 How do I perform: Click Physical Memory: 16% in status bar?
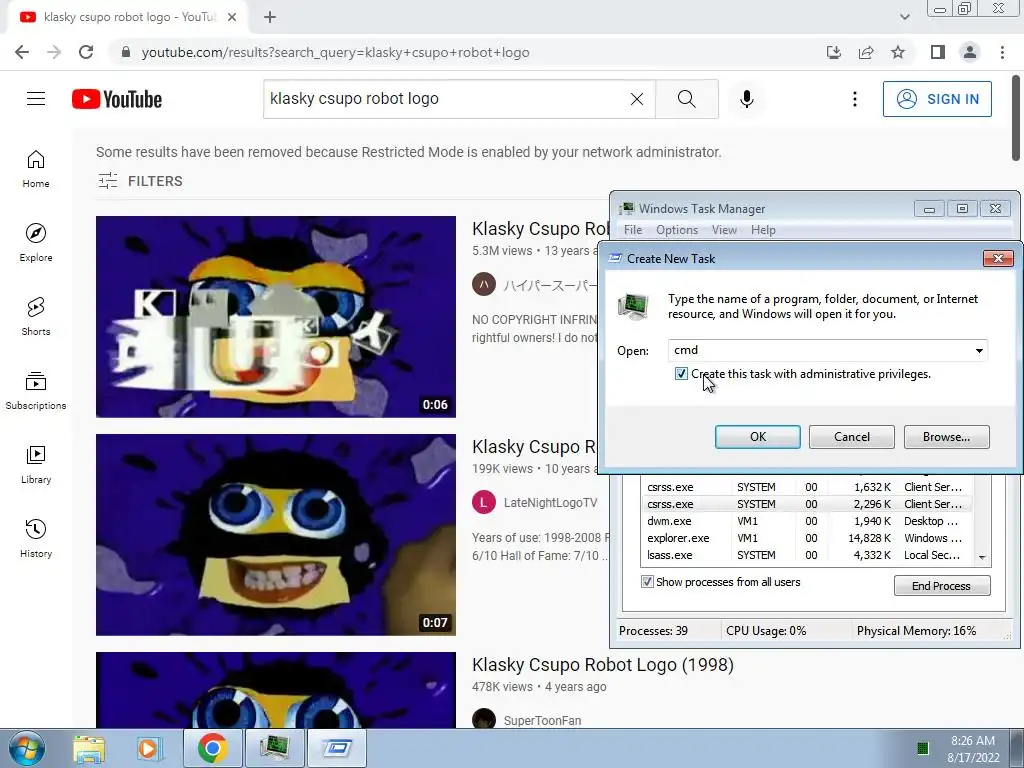916,631
